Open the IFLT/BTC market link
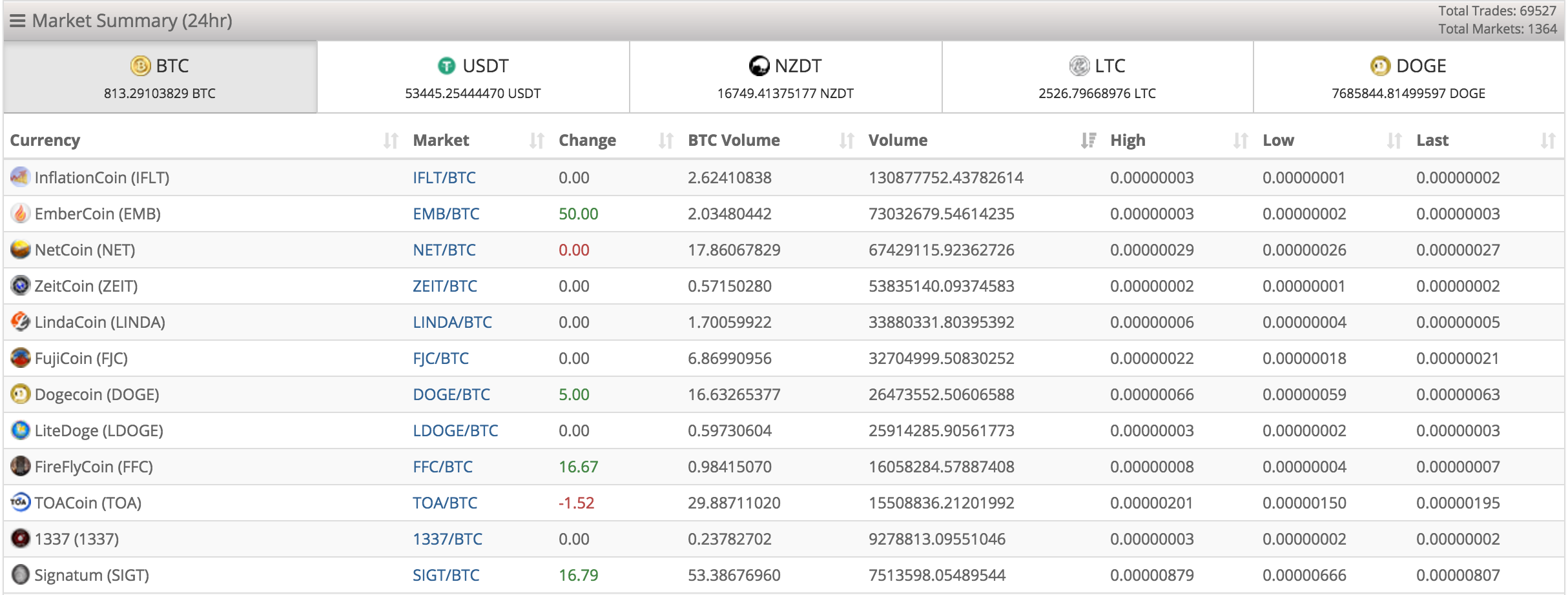The image size is (1568, 595). coord(444,177)
